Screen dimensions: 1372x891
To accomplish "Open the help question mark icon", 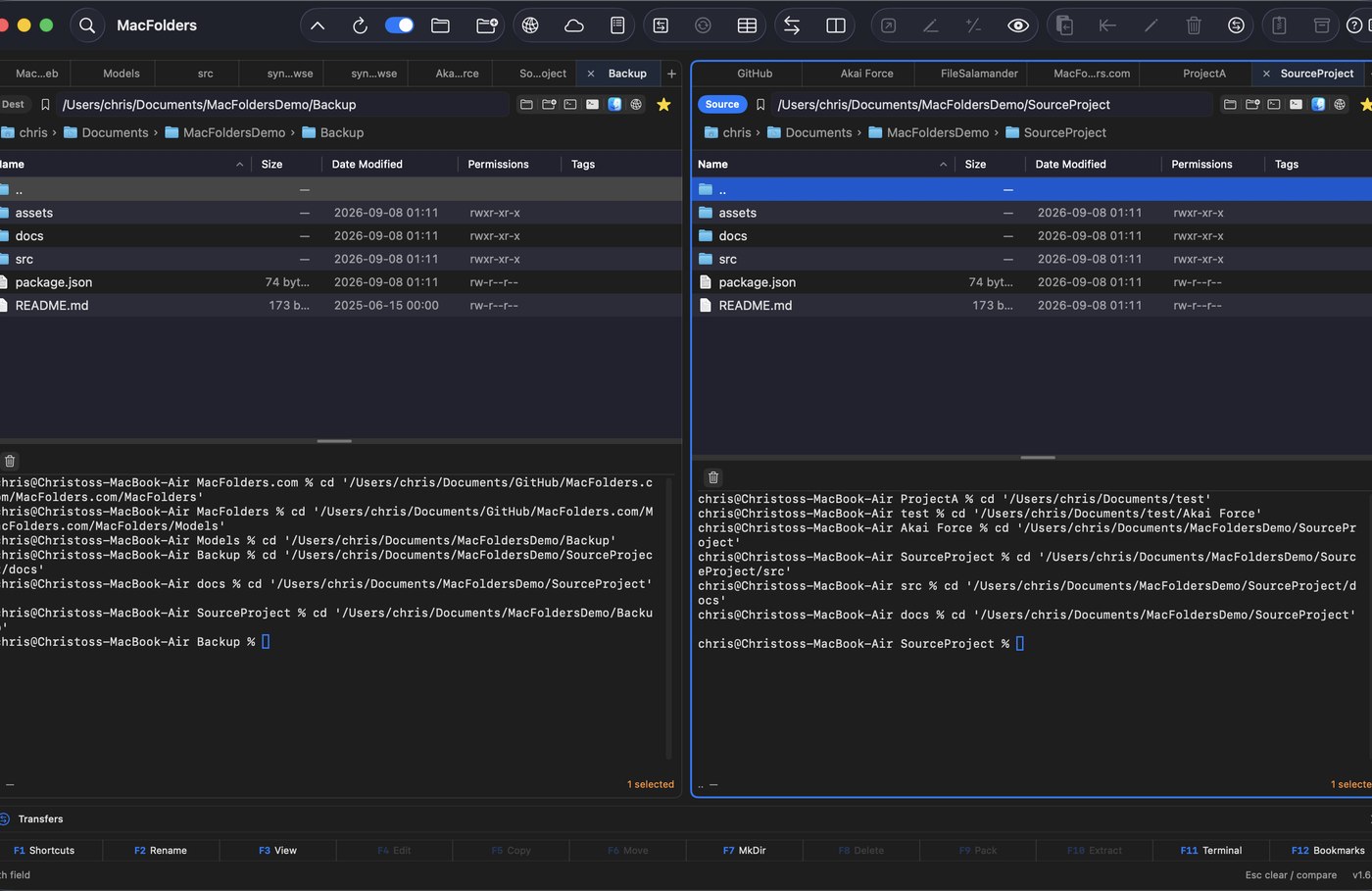I will [x=1355, y=25].
